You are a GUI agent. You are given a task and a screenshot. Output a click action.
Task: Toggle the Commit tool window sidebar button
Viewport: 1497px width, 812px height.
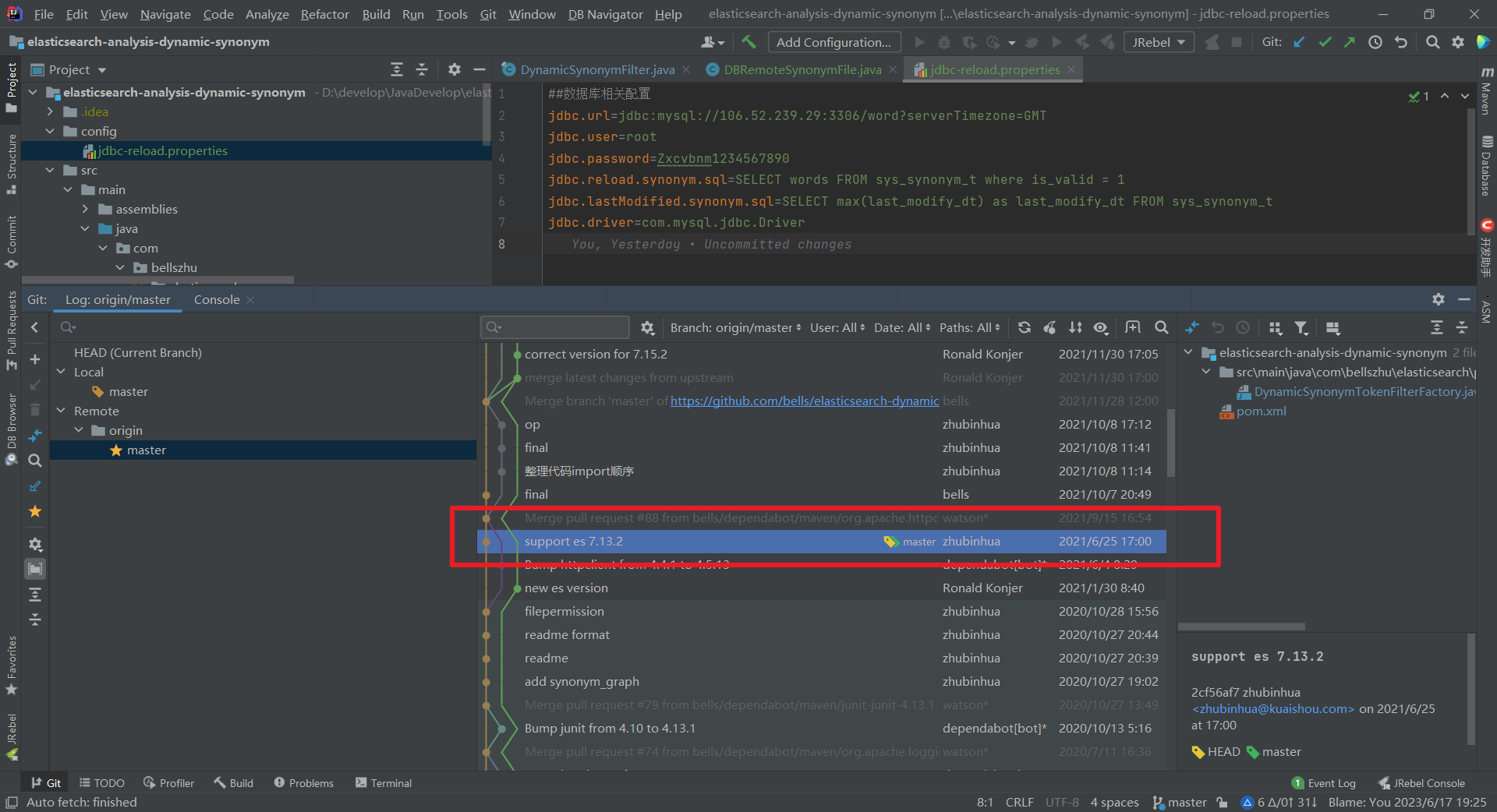11,242
